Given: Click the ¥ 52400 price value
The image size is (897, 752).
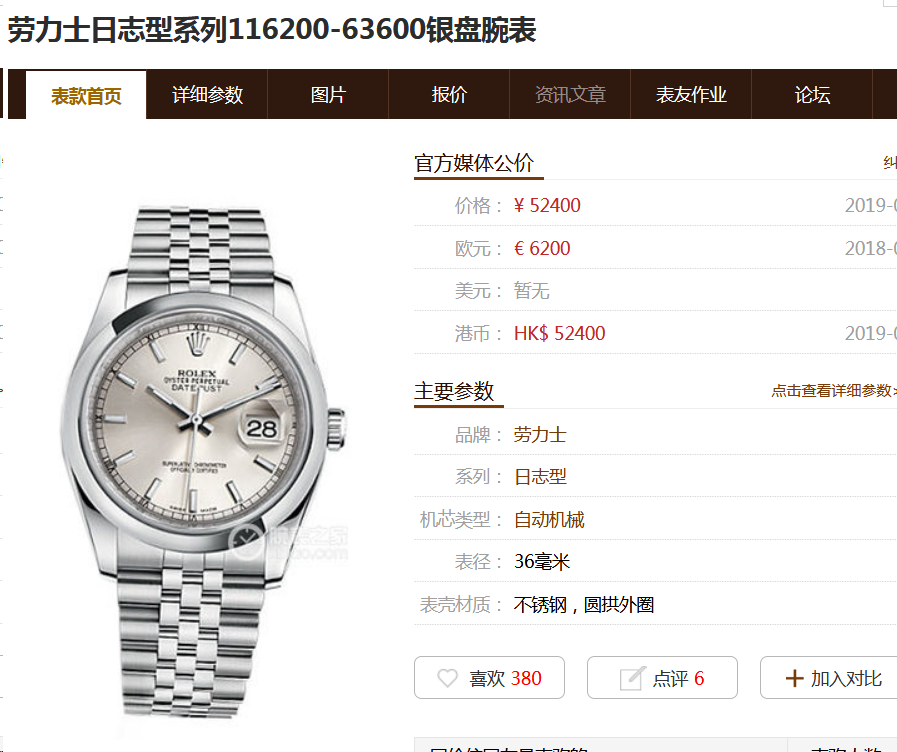Looking at the screenshot, I should [x=547, y=205].
